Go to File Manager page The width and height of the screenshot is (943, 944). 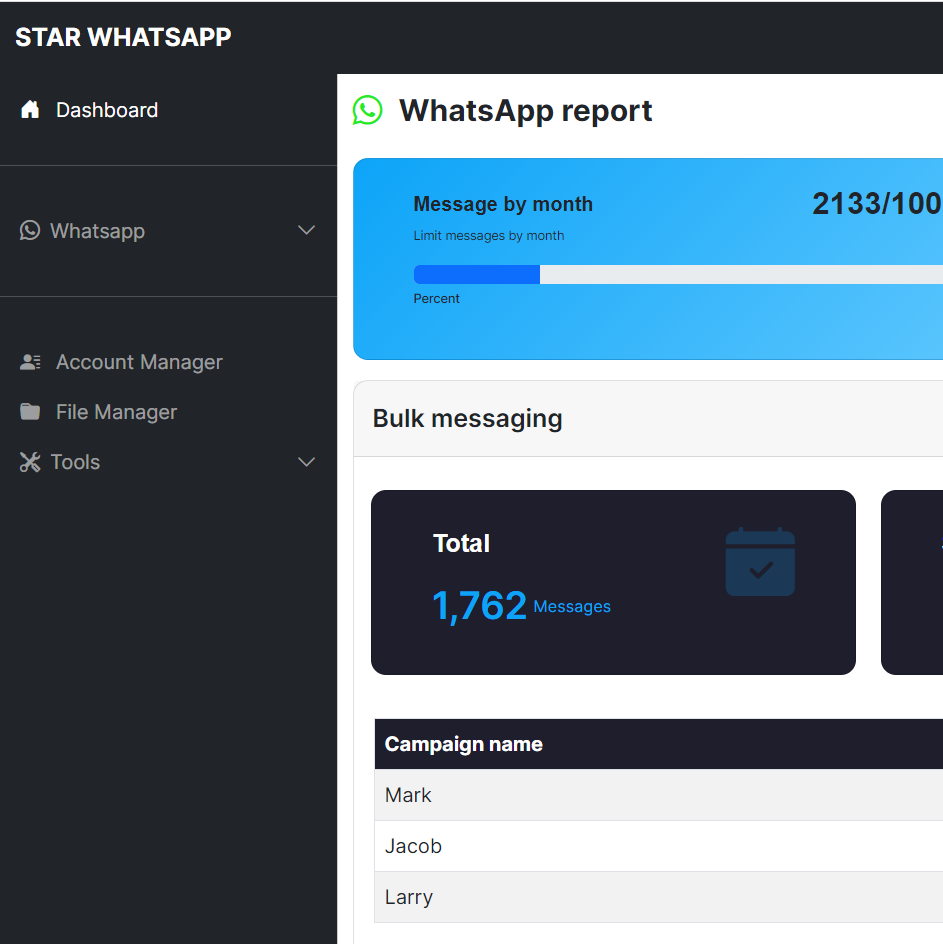[116, 412]
